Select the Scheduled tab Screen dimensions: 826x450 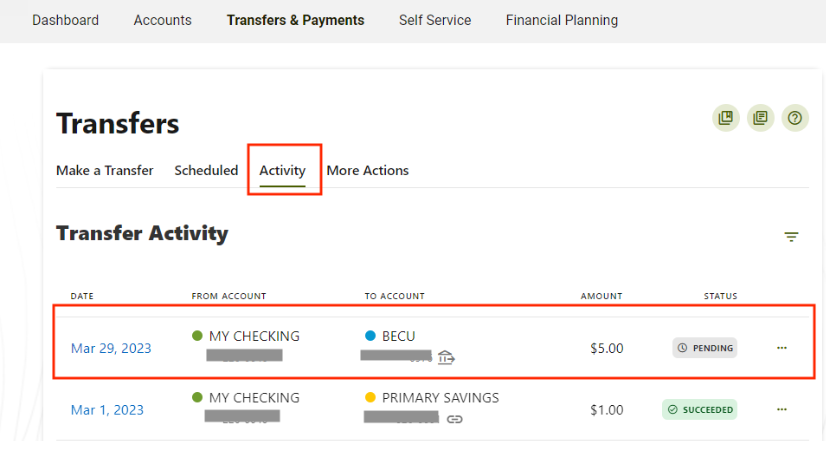tap(206, 171)
